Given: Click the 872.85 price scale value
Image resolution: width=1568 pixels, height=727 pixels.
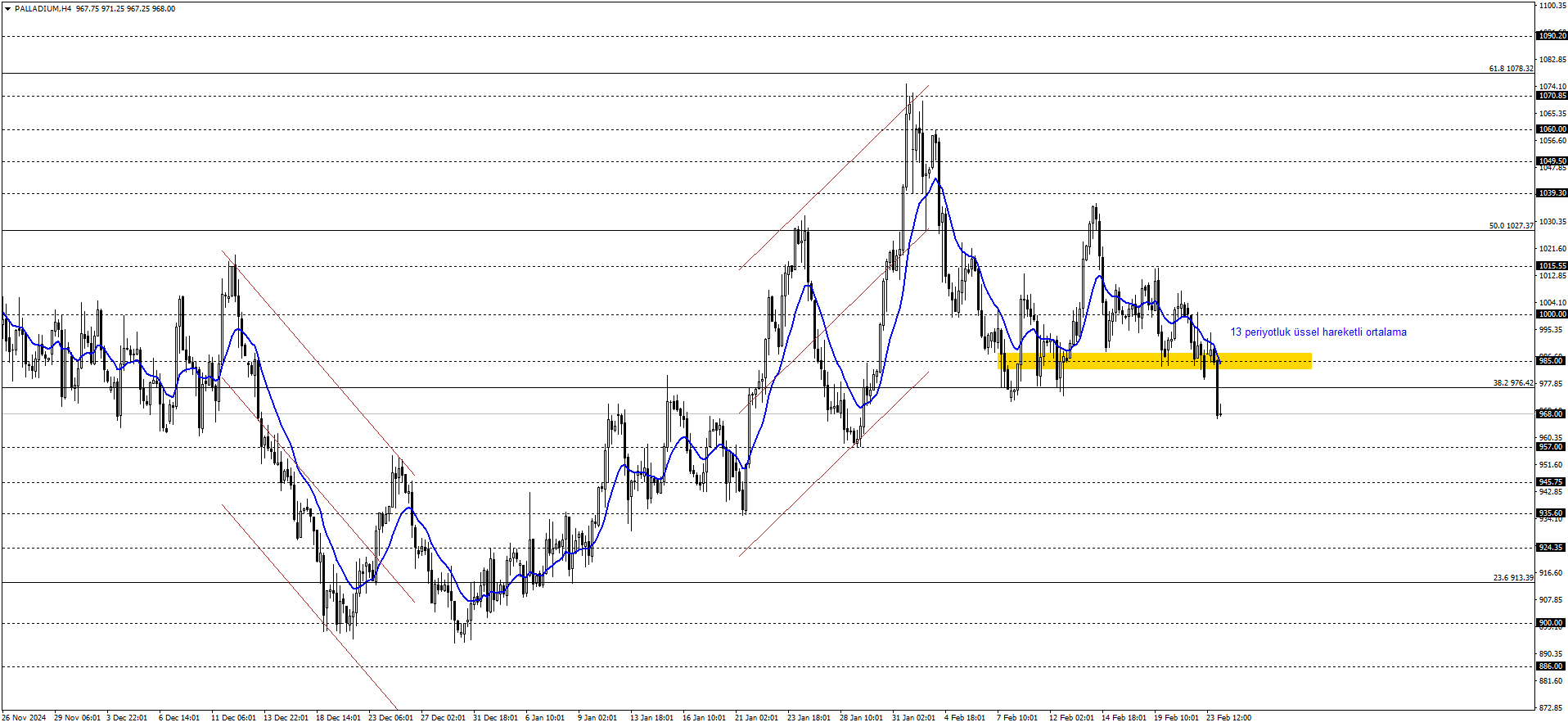Looking at the screenshot, I should [x=1551, y=708].
